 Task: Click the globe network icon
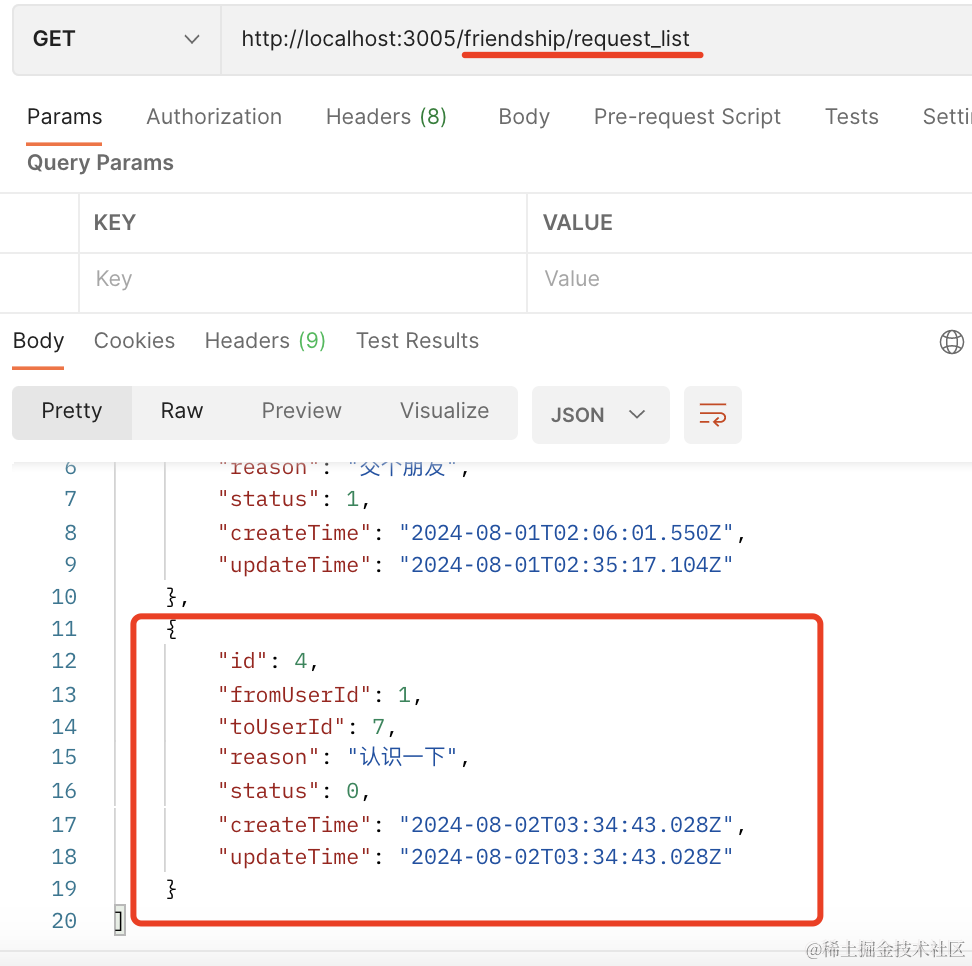pos(951,342)
